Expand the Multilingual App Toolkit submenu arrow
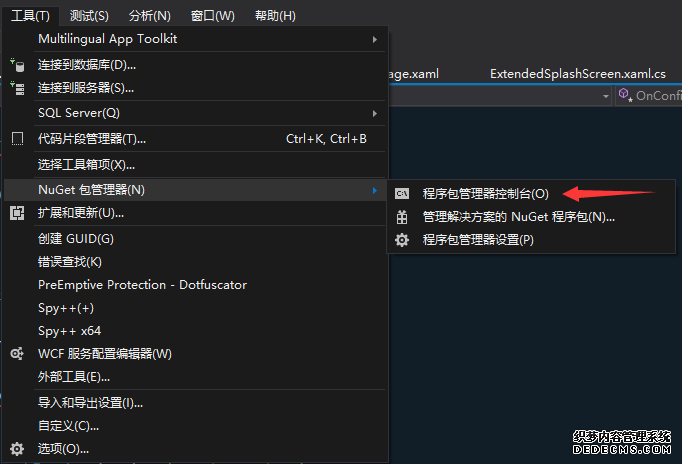Screen dimensions: 682x464 (375, 39)
